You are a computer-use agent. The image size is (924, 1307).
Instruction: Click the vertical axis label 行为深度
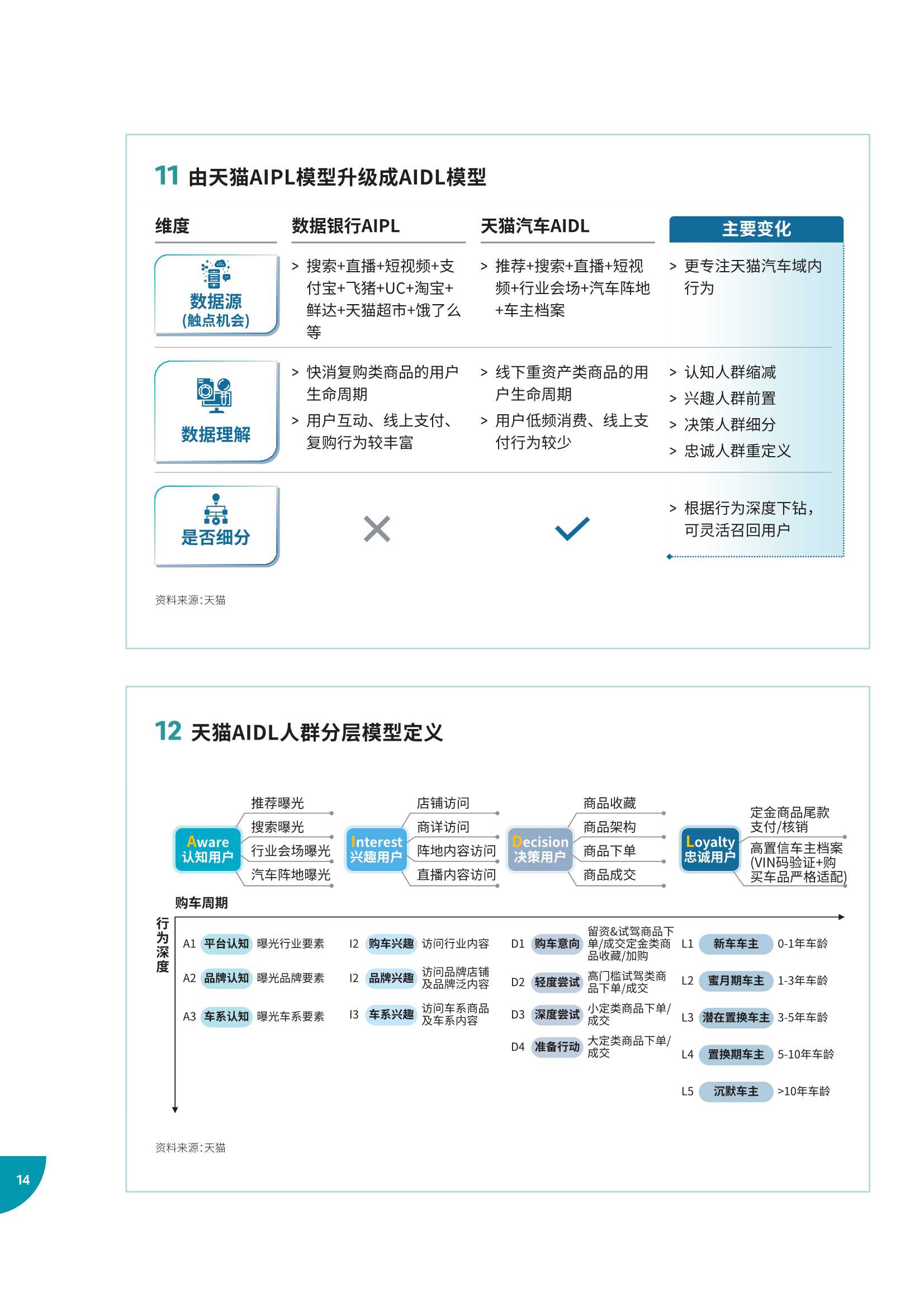click(162, 945)
